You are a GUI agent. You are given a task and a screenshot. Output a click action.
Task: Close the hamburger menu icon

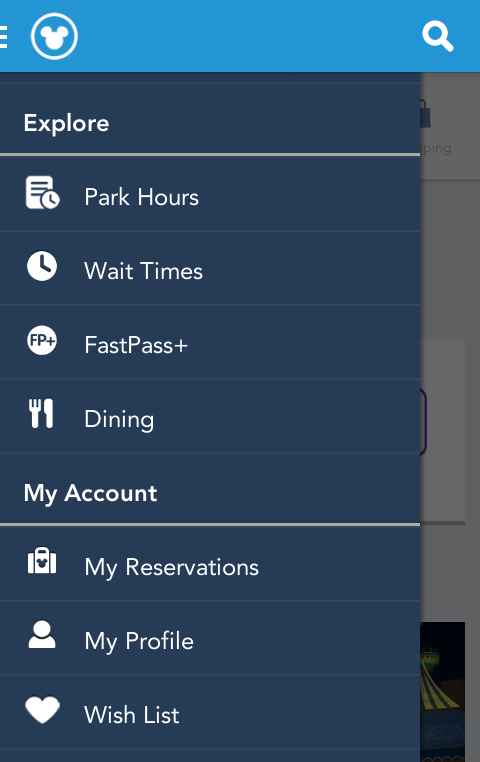3,37
